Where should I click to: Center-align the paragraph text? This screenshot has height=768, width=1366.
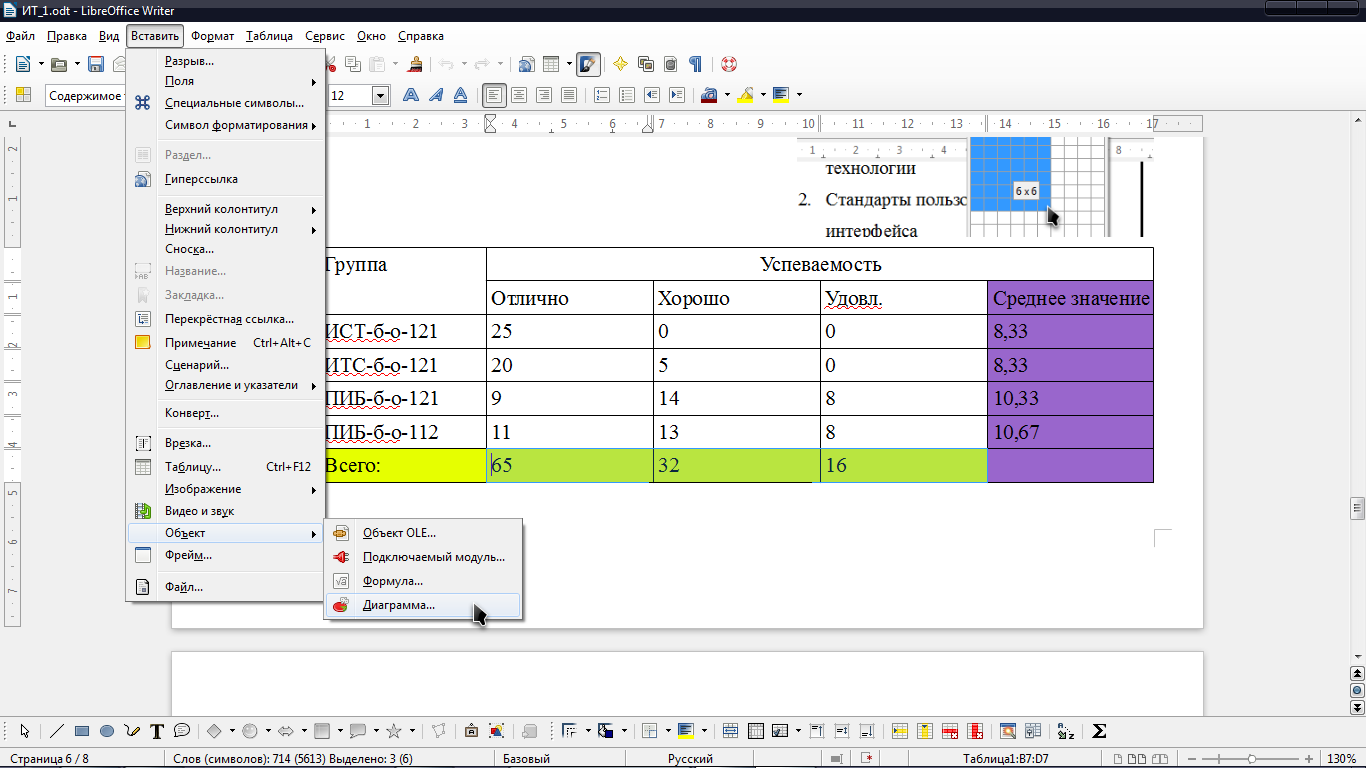(x=519, y=95)
